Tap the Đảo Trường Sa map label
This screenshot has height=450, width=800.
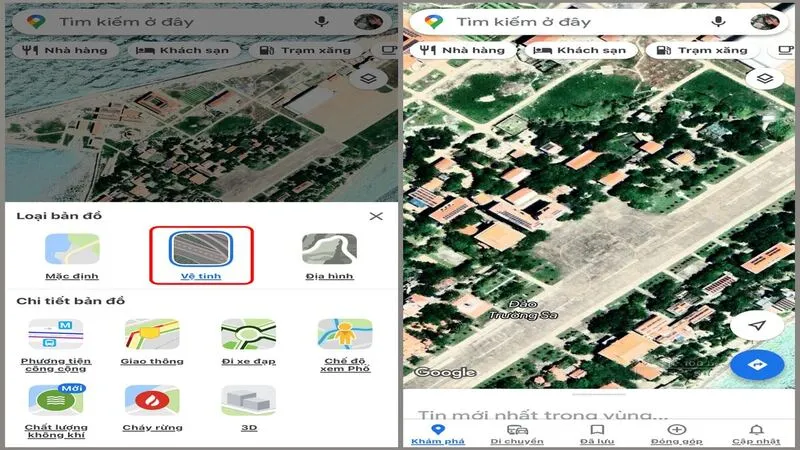point(523,310)
